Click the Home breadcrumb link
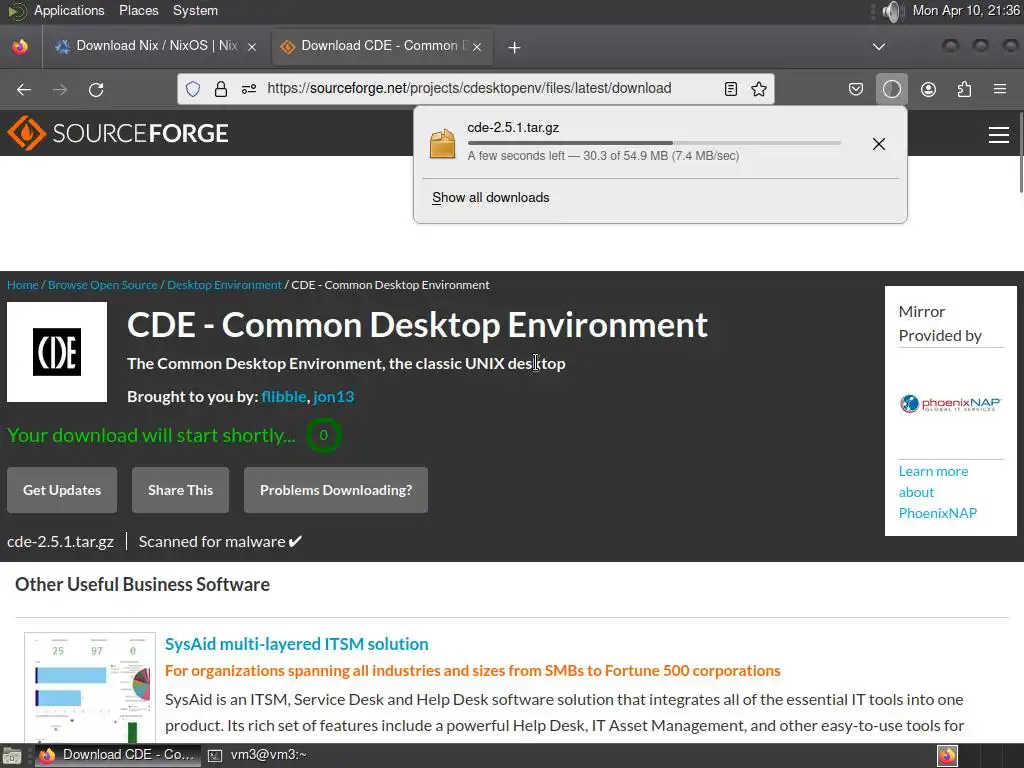The image size is (1024, 768). pyautogui.click(x=23, y=285)
